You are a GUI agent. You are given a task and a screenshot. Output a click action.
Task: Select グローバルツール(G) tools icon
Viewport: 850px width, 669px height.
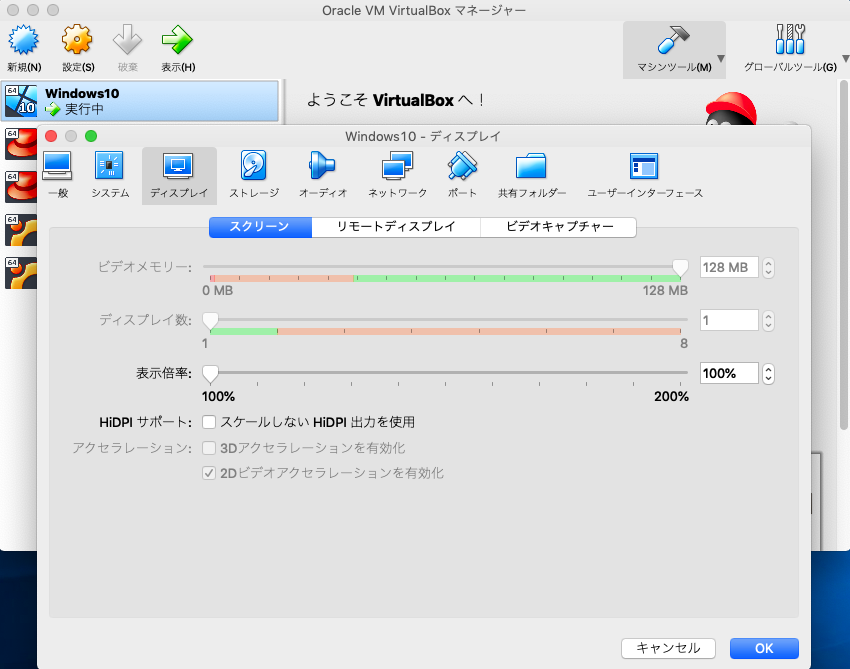[x=790, y=40]
